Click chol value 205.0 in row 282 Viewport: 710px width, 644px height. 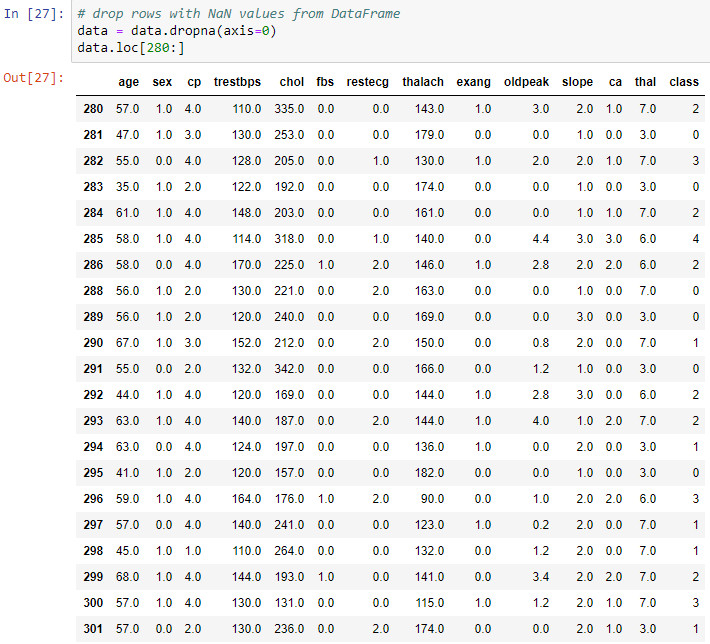[x=289, y=161]
